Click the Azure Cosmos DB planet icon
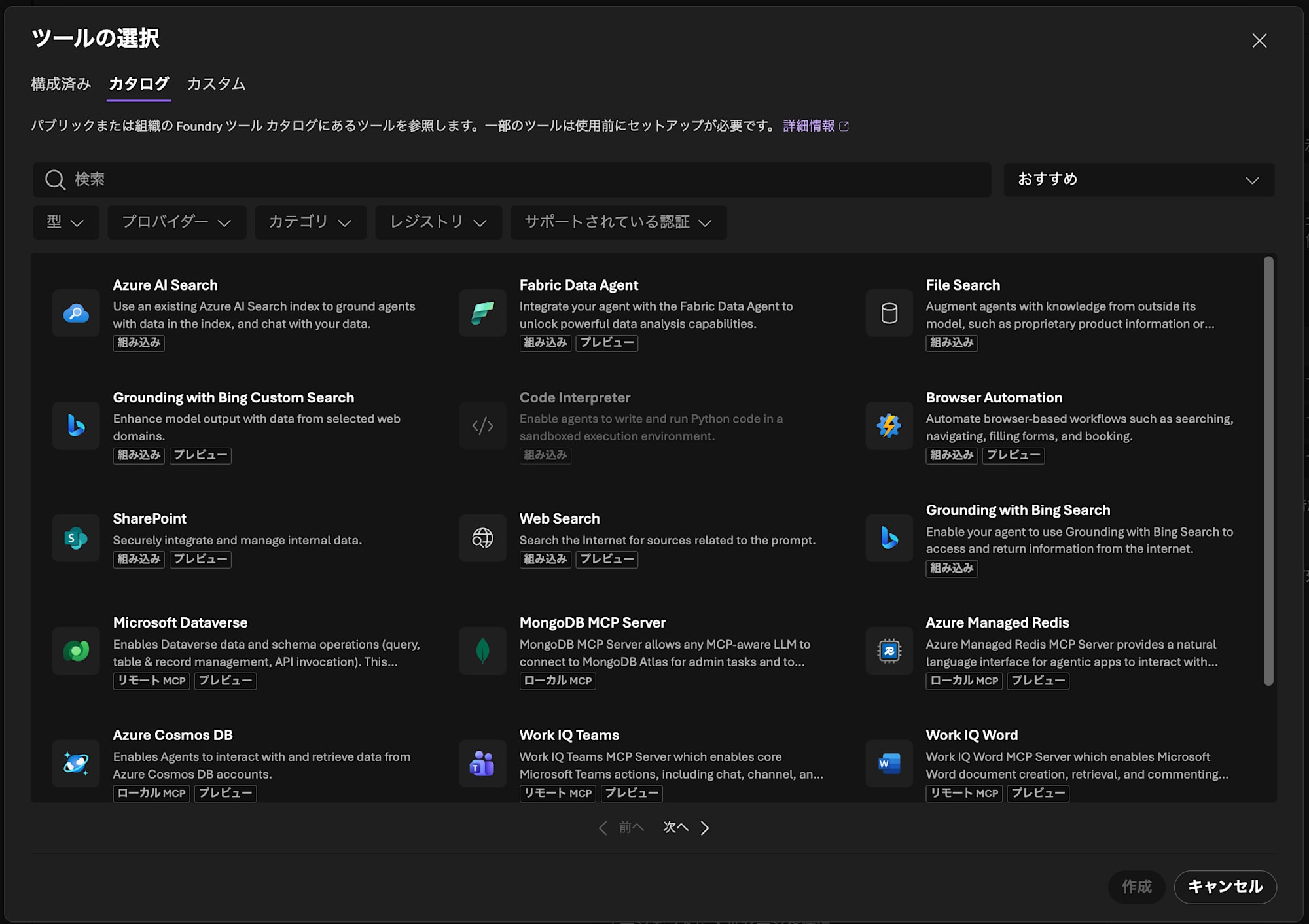This screenshot has height=924, width=1309. [x=76, y=764]
